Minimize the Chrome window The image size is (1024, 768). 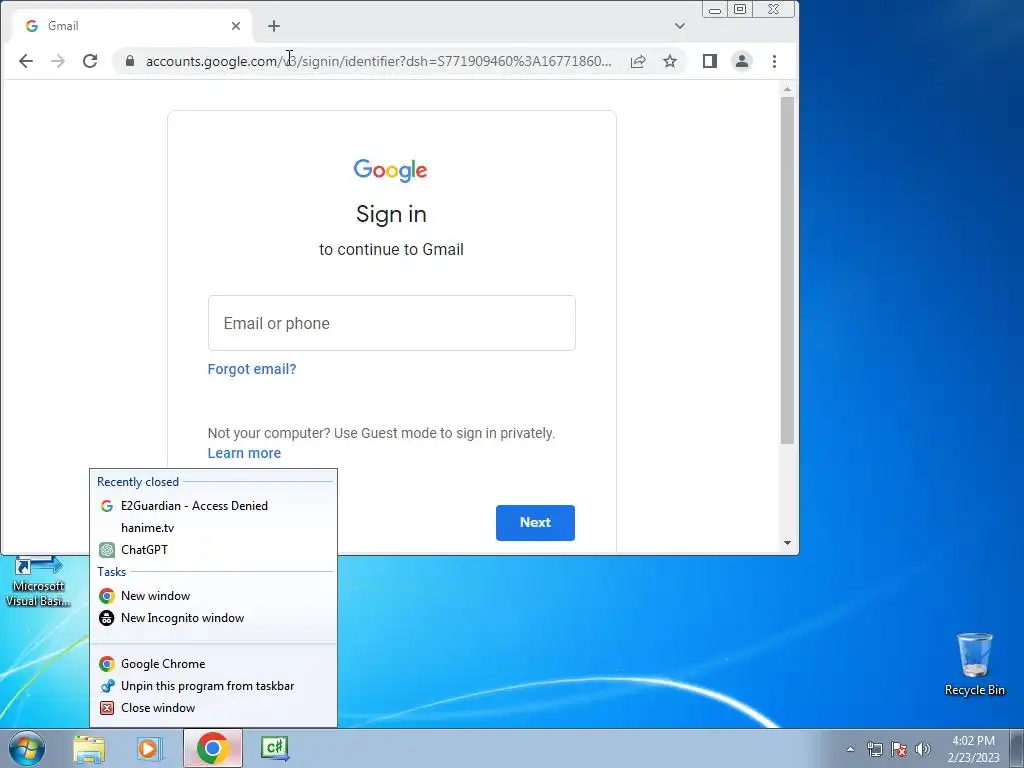(x=715, y=10)
